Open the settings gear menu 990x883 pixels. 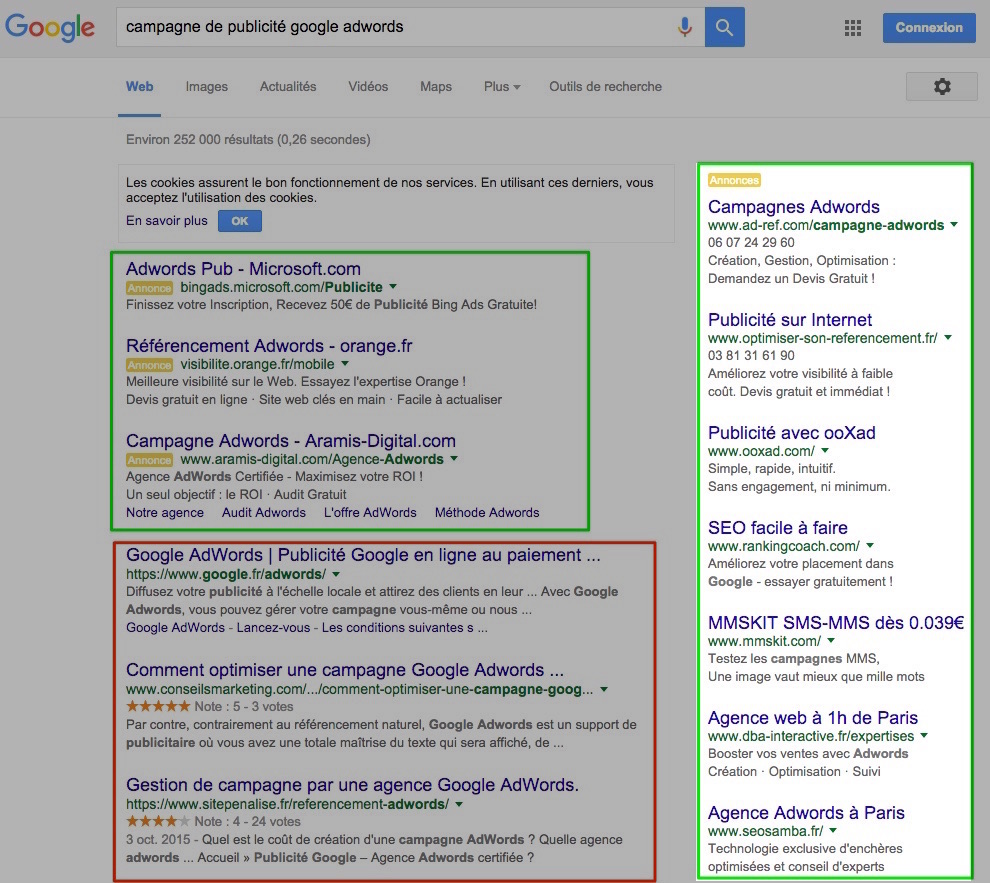click(x=941, y=86)
